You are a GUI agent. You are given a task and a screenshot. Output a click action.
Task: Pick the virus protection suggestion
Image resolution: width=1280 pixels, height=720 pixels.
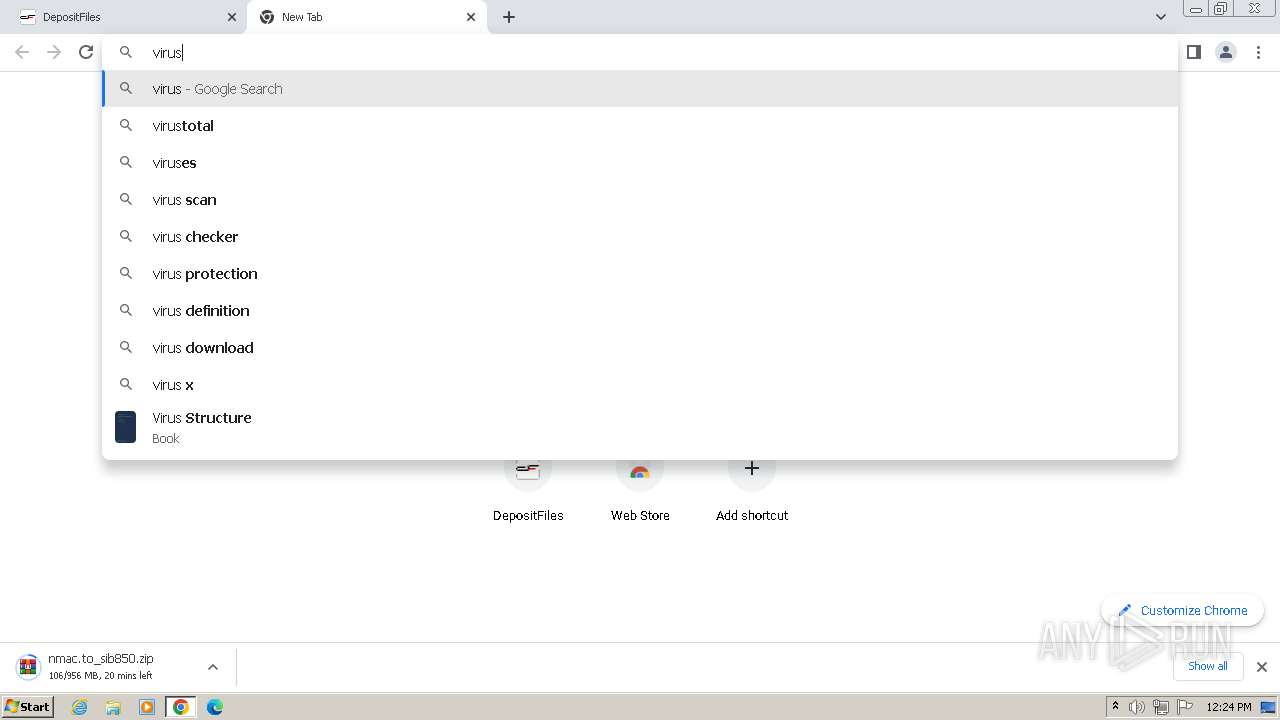pyautogui.click(x=640, y=273)
